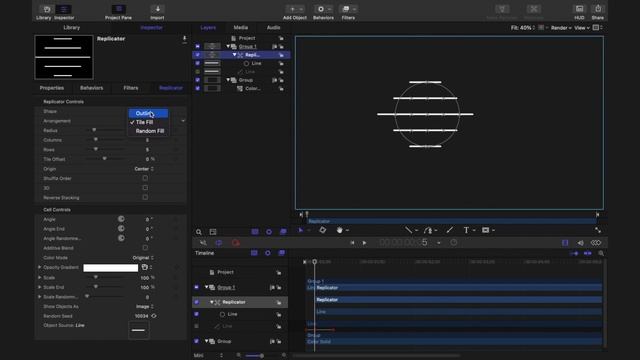Click the Import toolbar button
This screenshot has width=640, height=360.
point(157,12)
